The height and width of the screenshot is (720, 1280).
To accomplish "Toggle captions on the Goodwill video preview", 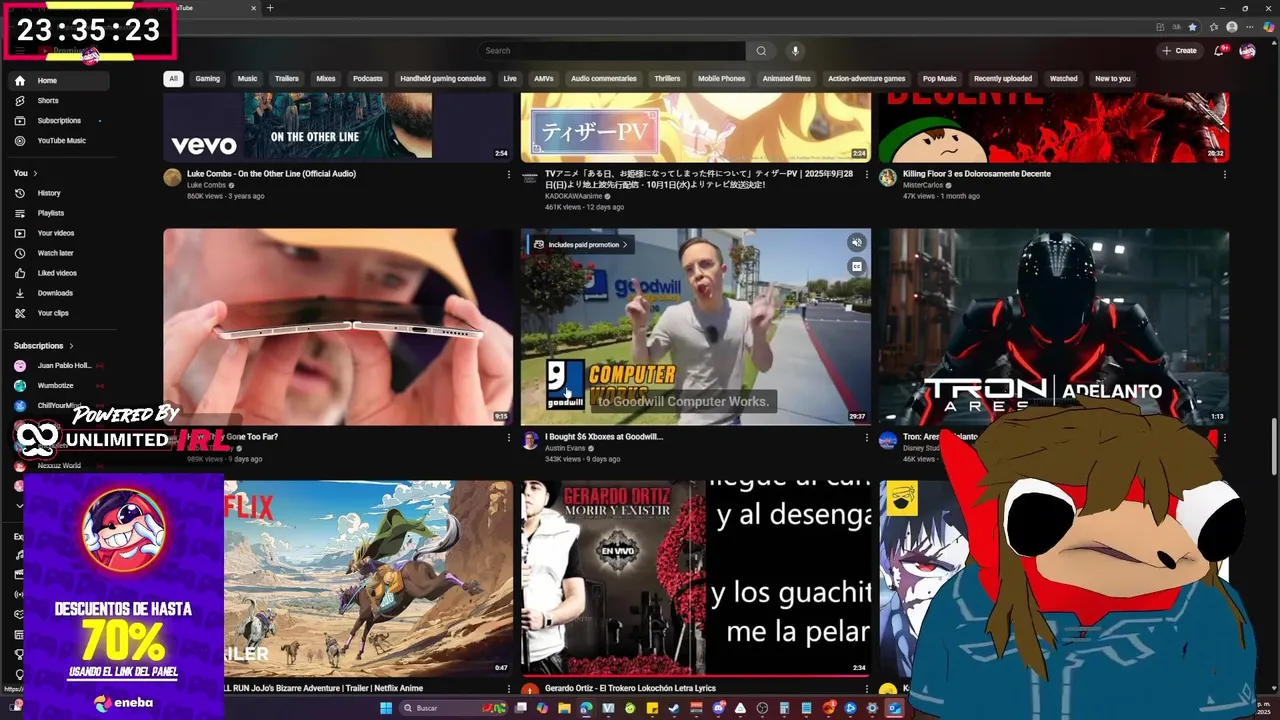I will point(856,266).
